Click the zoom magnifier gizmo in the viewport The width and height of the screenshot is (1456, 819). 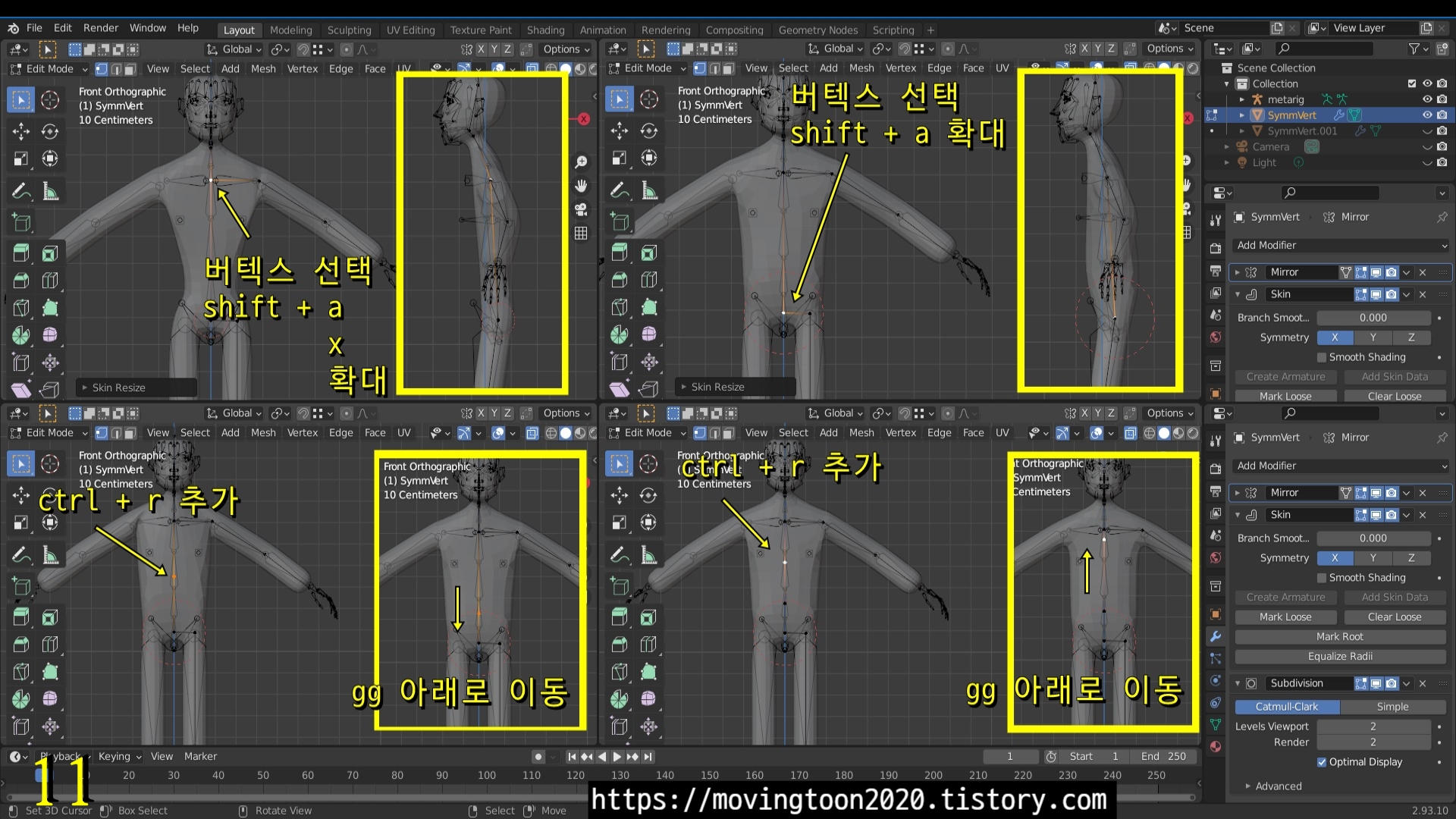click(x=581, y=162)
